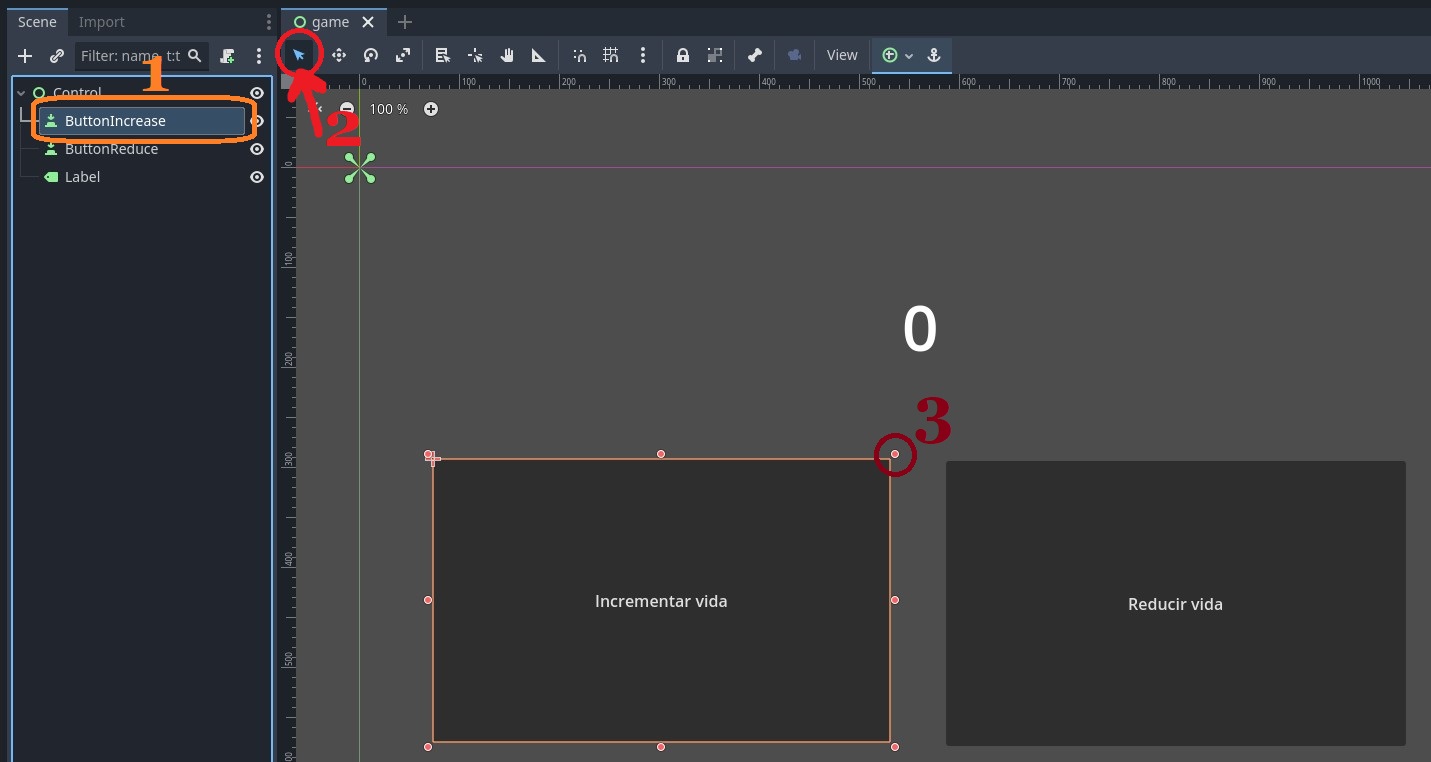1431x762 pixels.
Task: Lock the selected node with padlock icon
Action: [x=683, y=56]
